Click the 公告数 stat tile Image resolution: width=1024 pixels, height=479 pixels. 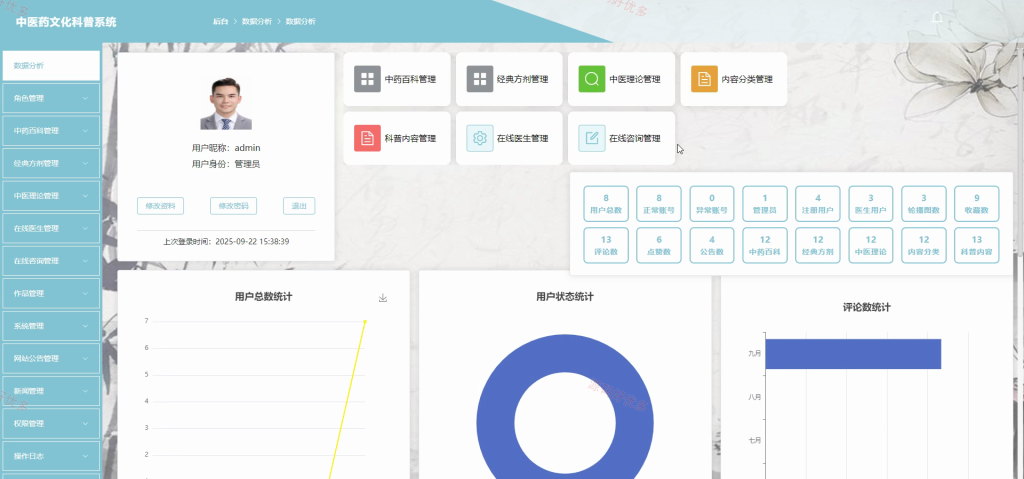[x=712, y=245]
